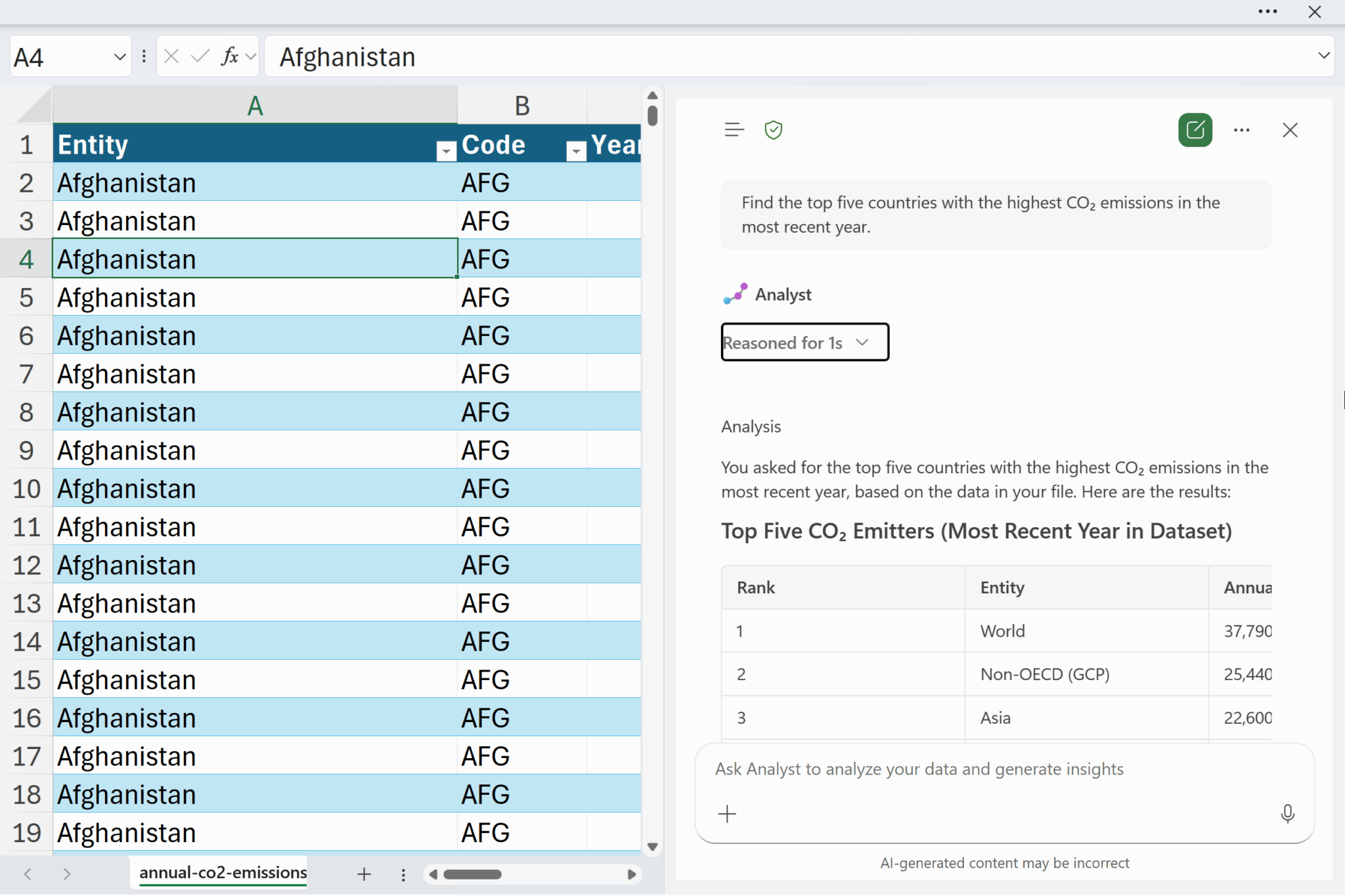Click the microphone icon in prompt box
The image size is (1345, 896).
[x=1287, y=814]
